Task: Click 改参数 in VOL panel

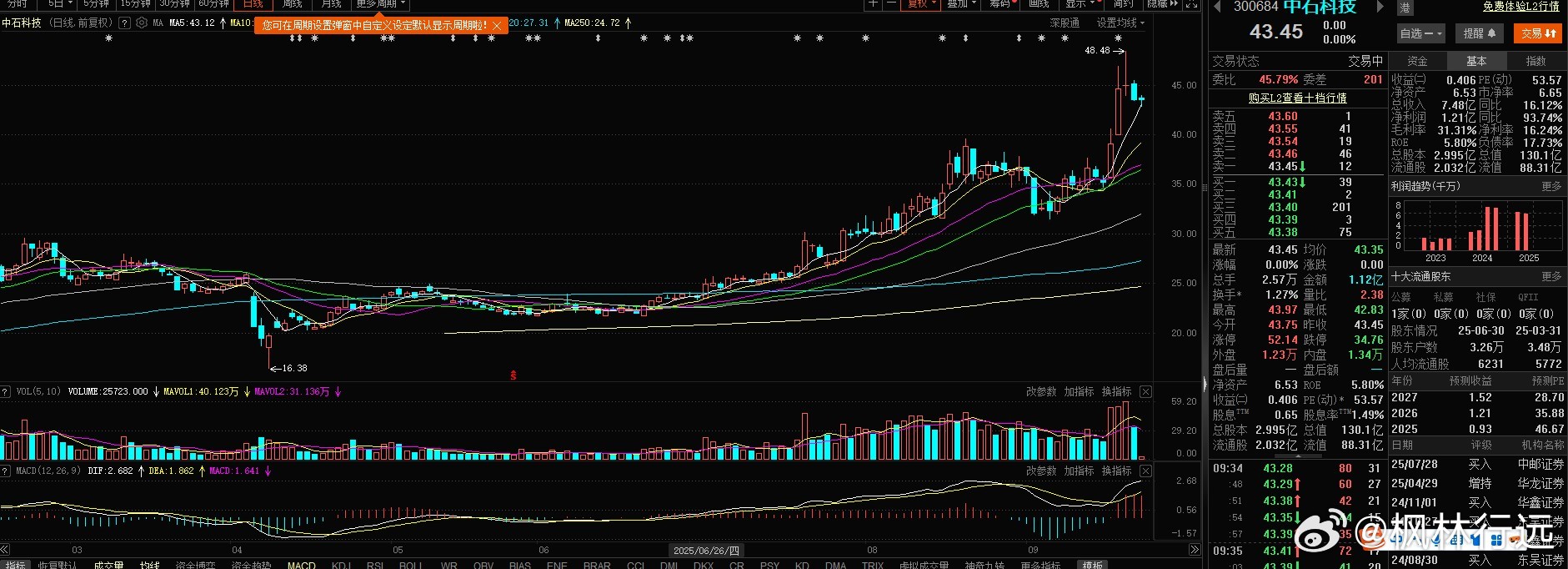Action: (1041, 391)
